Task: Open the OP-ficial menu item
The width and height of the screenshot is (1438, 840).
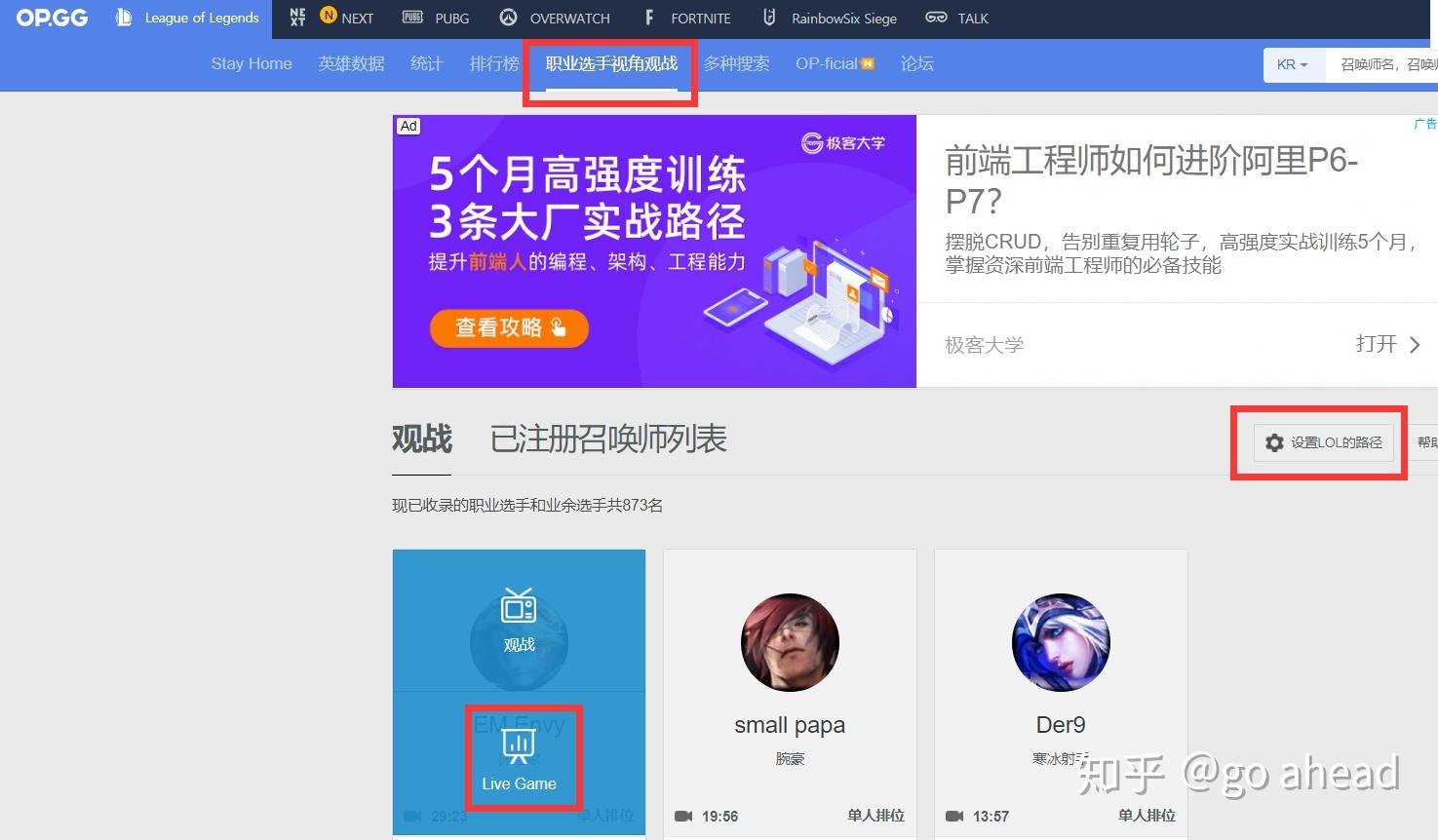Action: coord(835,63)
